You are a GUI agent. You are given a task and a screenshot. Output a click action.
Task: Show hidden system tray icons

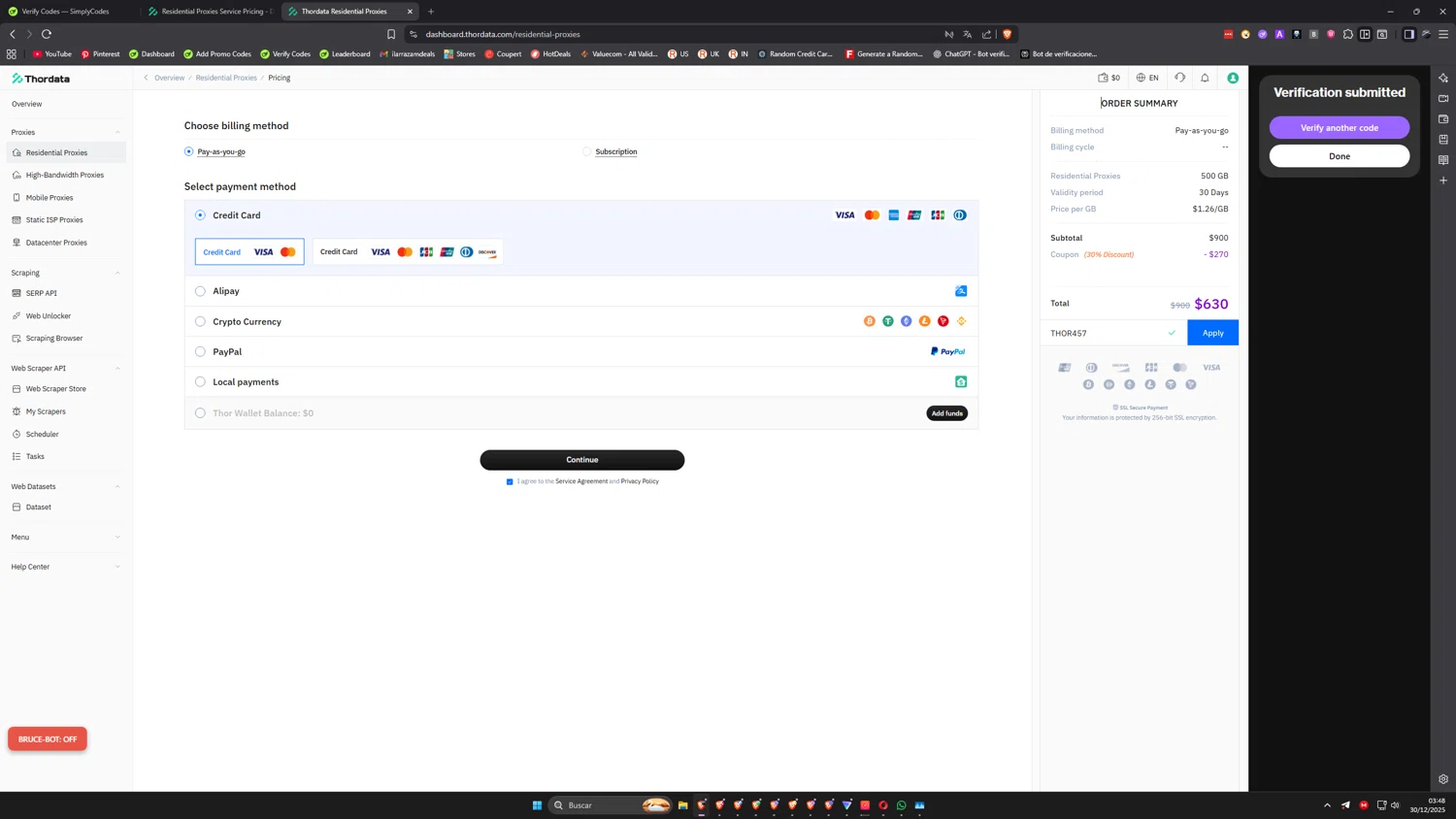(x=1327, y=805)
